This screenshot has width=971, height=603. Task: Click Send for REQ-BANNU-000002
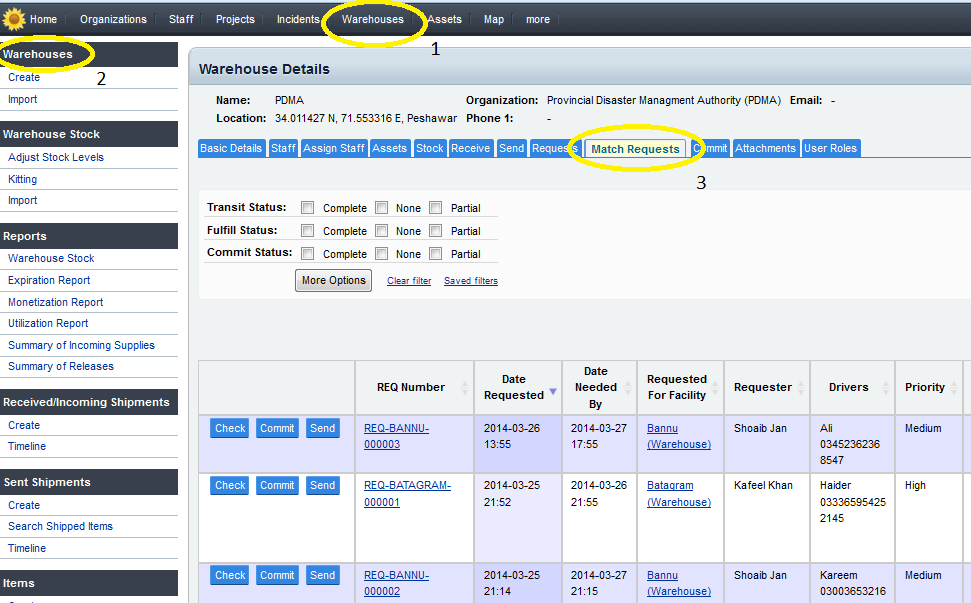point(322,575)
